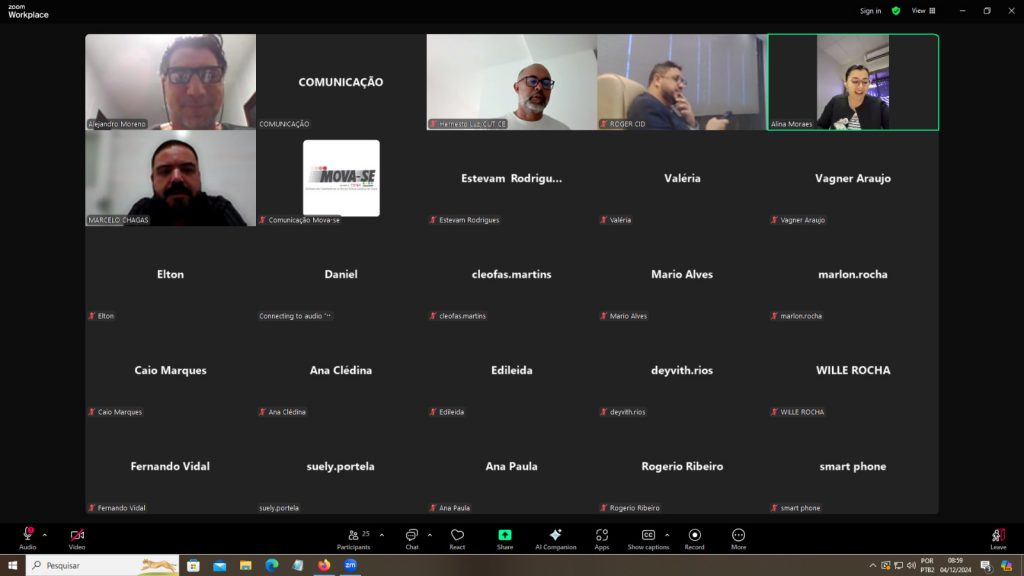Open the Apps panel

click(x=601, y=538)
